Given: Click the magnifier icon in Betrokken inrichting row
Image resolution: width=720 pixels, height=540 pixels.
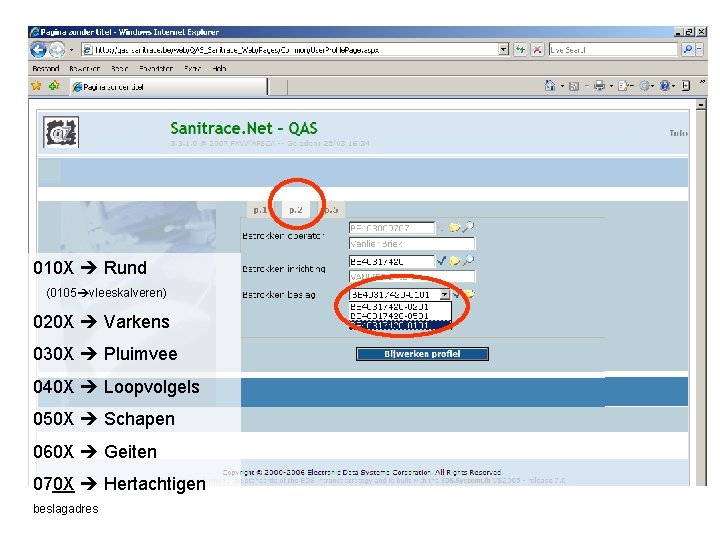Looking at the screenshot, I should pos(468,260).
